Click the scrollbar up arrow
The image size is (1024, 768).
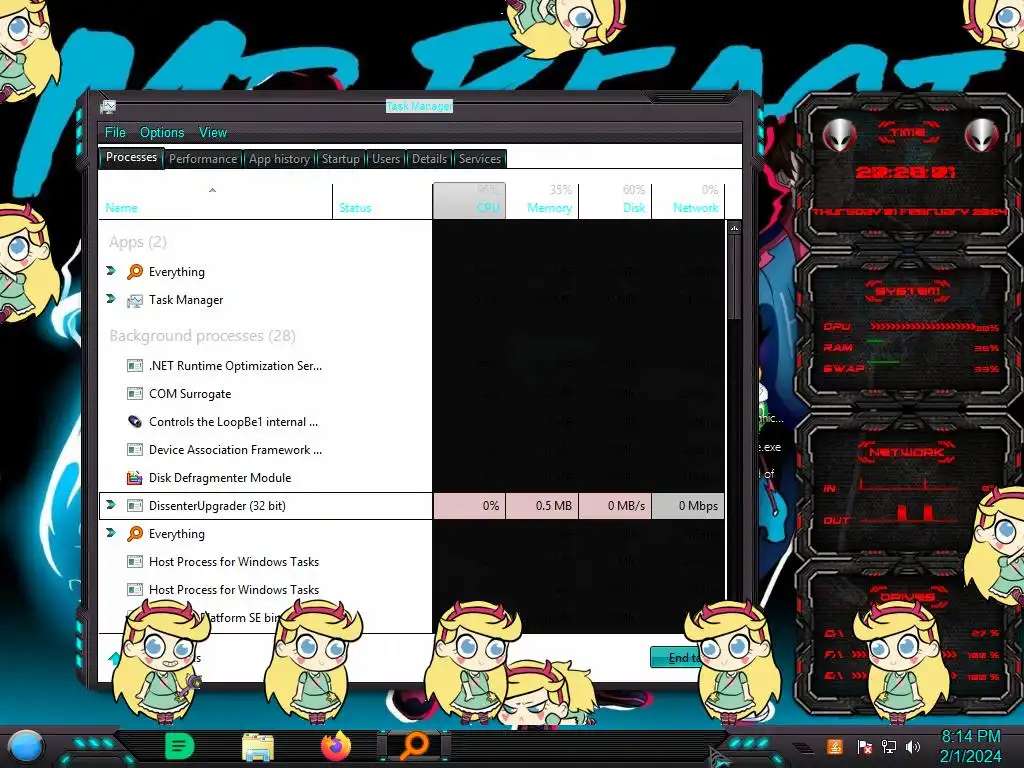735,228
